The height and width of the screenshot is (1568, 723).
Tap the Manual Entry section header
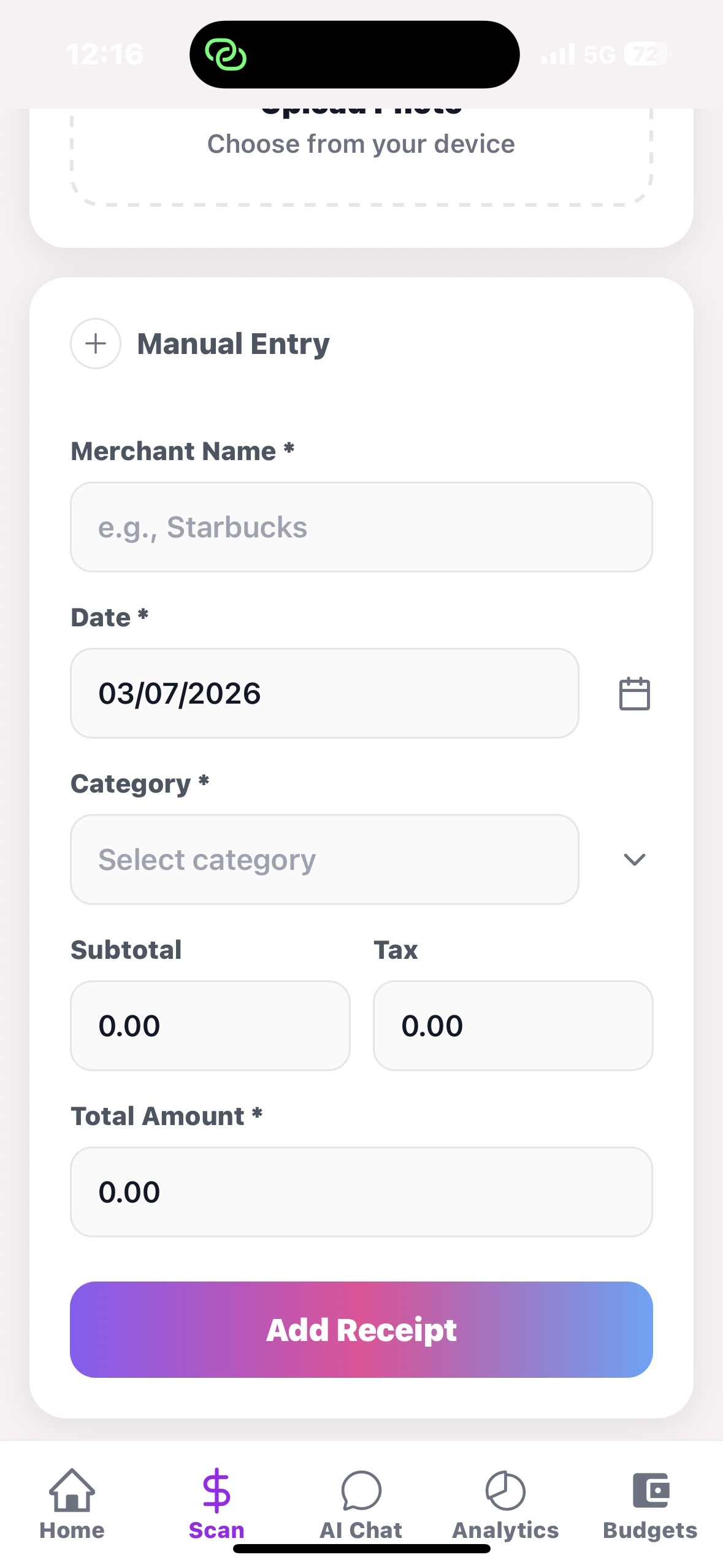coord(233,344)
